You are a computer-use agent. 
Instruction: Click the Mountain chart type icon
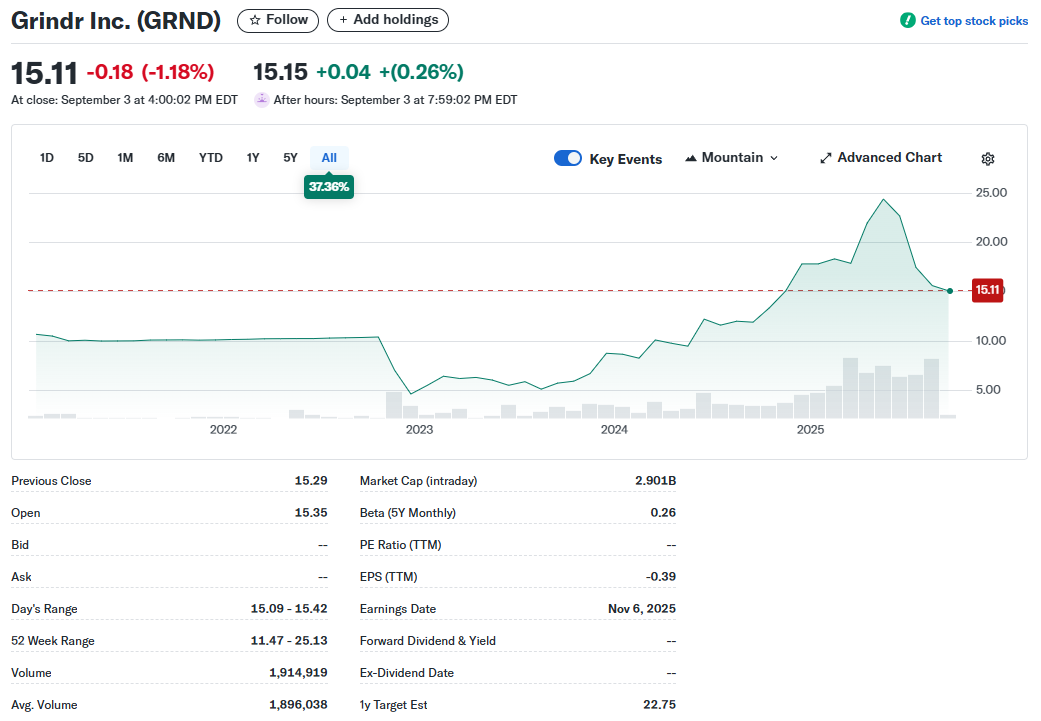(x=691, y=158)
